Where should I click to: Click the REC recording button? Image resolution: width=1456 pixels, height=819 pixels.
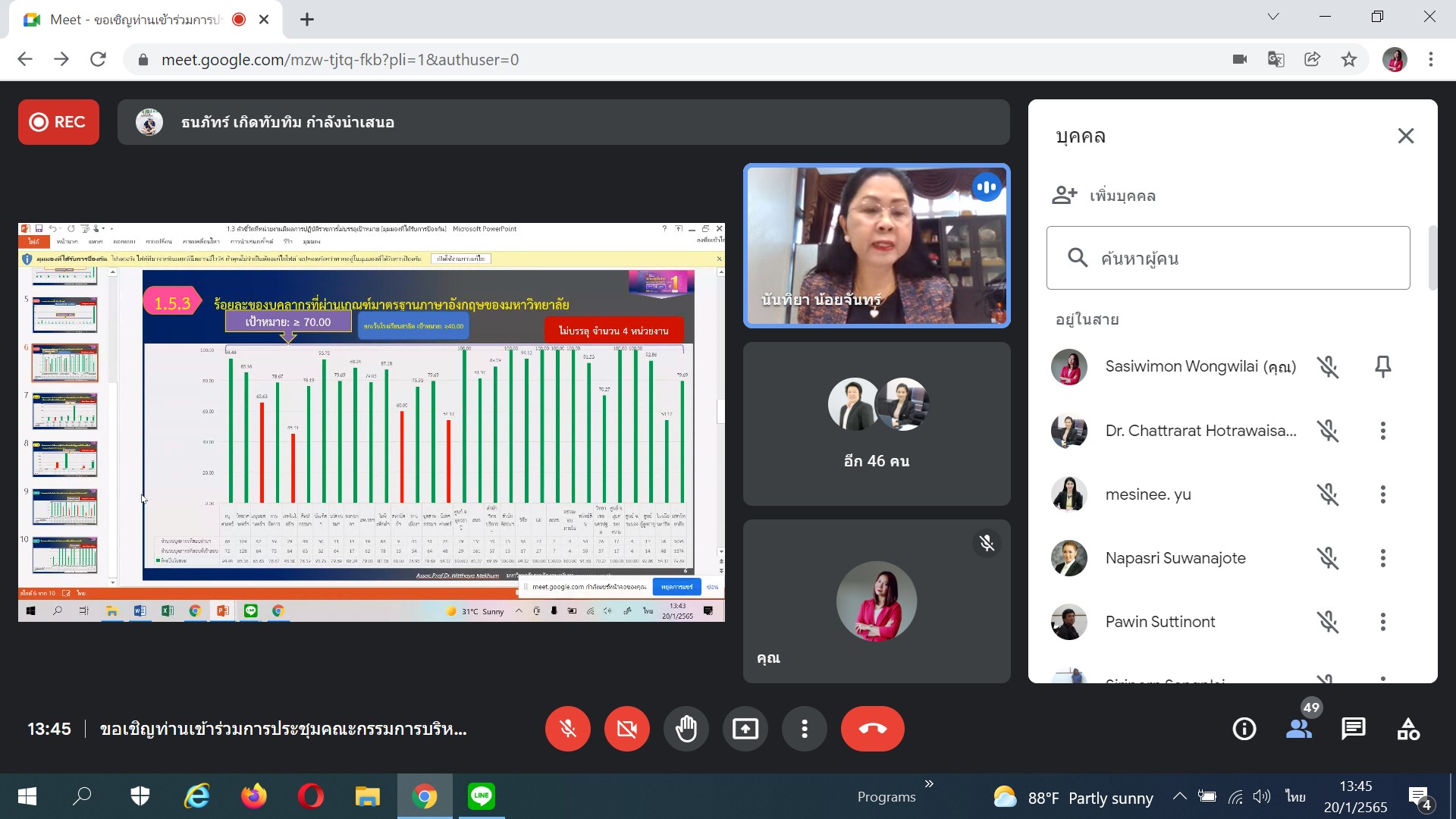(x=58, y=122)
